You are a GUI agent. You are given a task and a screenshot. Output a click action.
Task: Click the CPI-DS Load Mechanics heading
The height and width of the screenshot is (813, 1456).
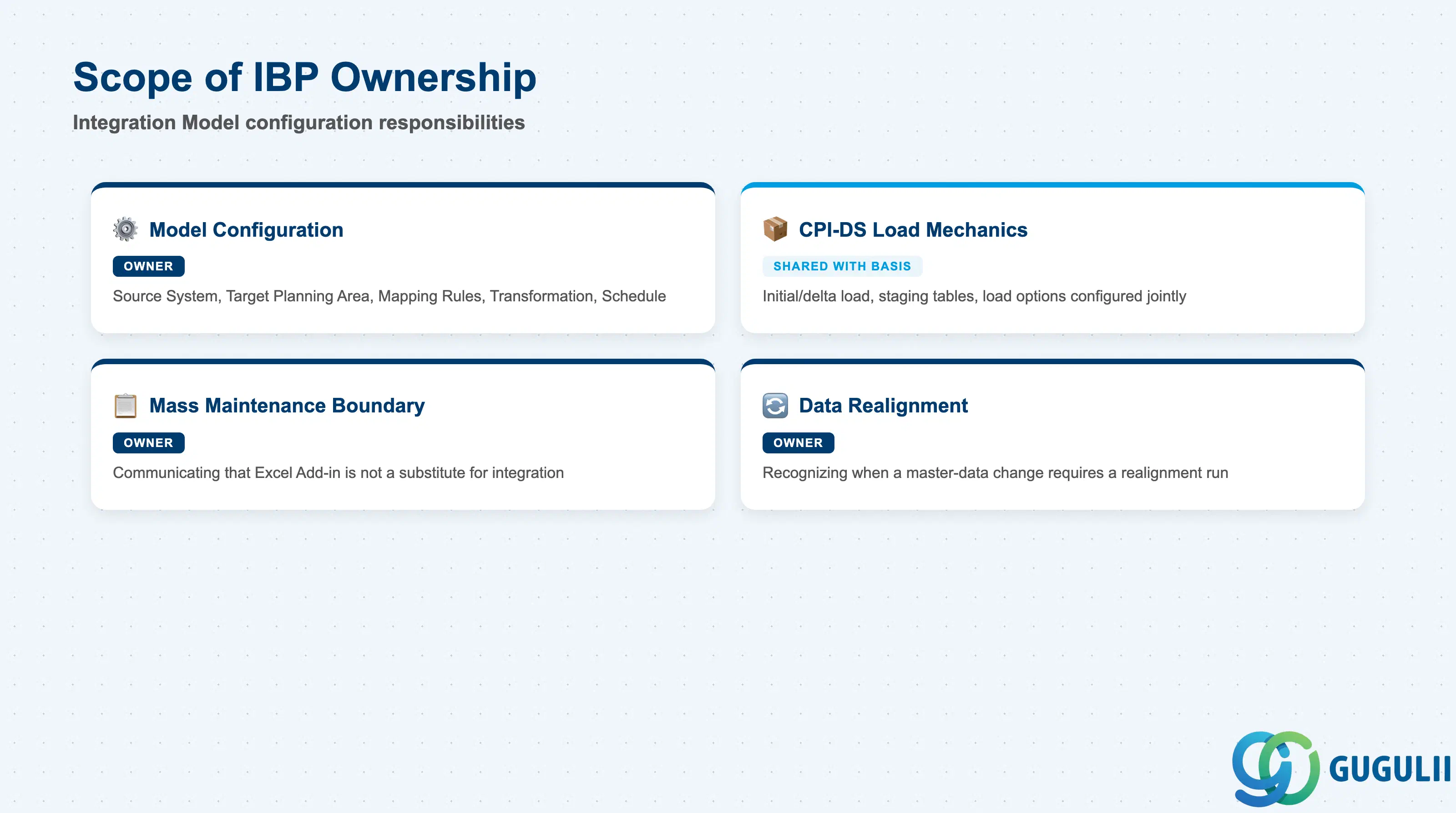coord(913,229)
